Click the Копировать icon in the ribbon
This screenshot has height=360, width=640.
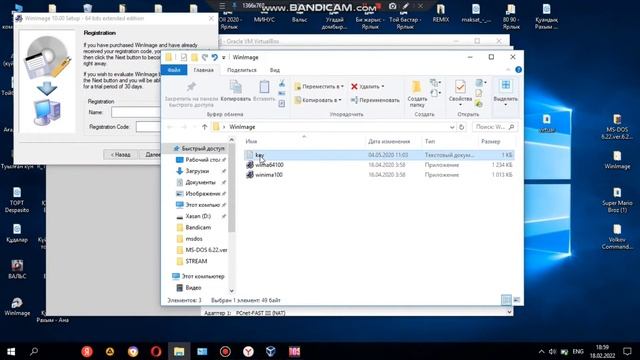click(236, 87)
